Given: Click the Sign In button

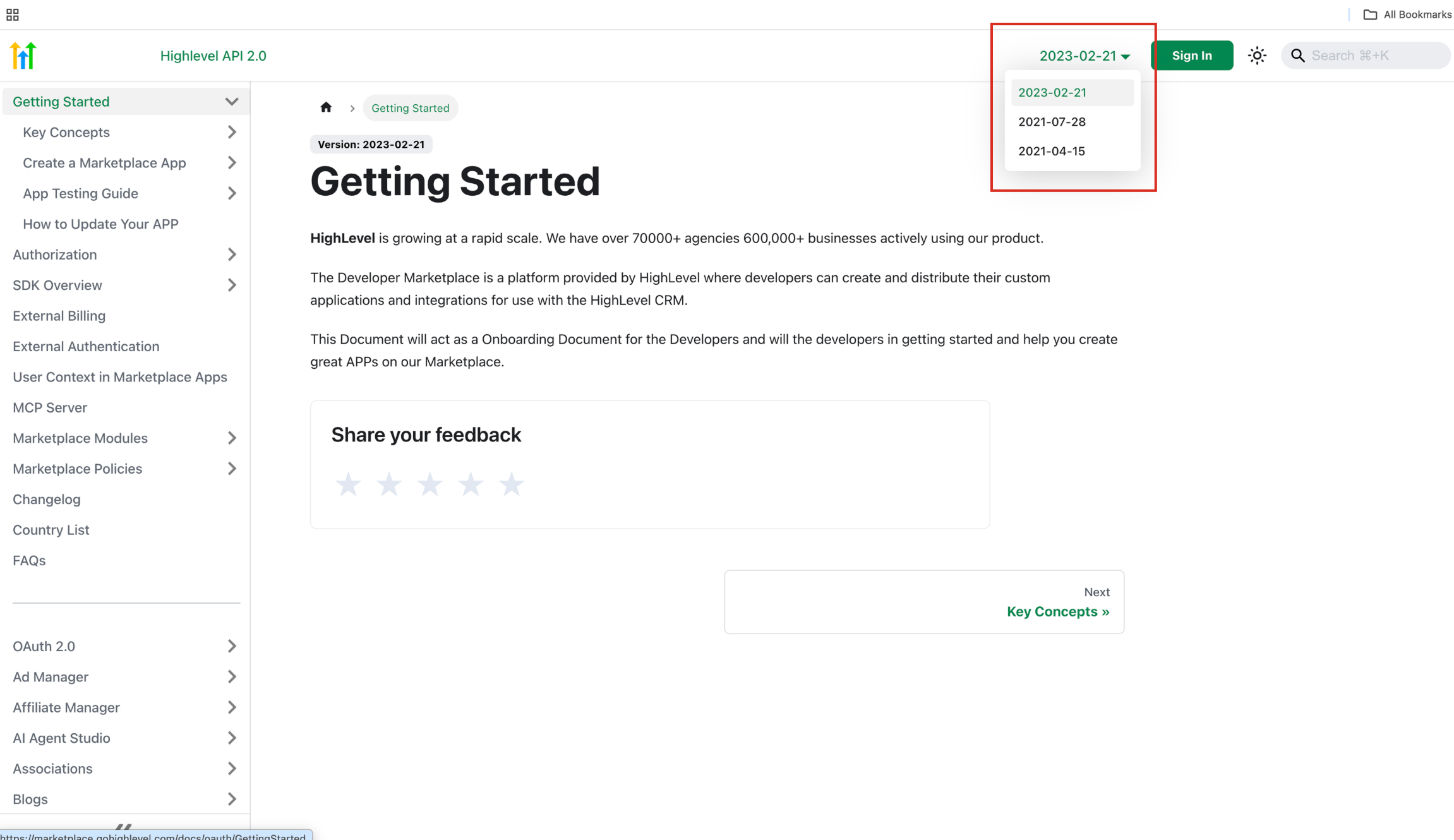Looking at the screenshot, I should point(1192,56).
